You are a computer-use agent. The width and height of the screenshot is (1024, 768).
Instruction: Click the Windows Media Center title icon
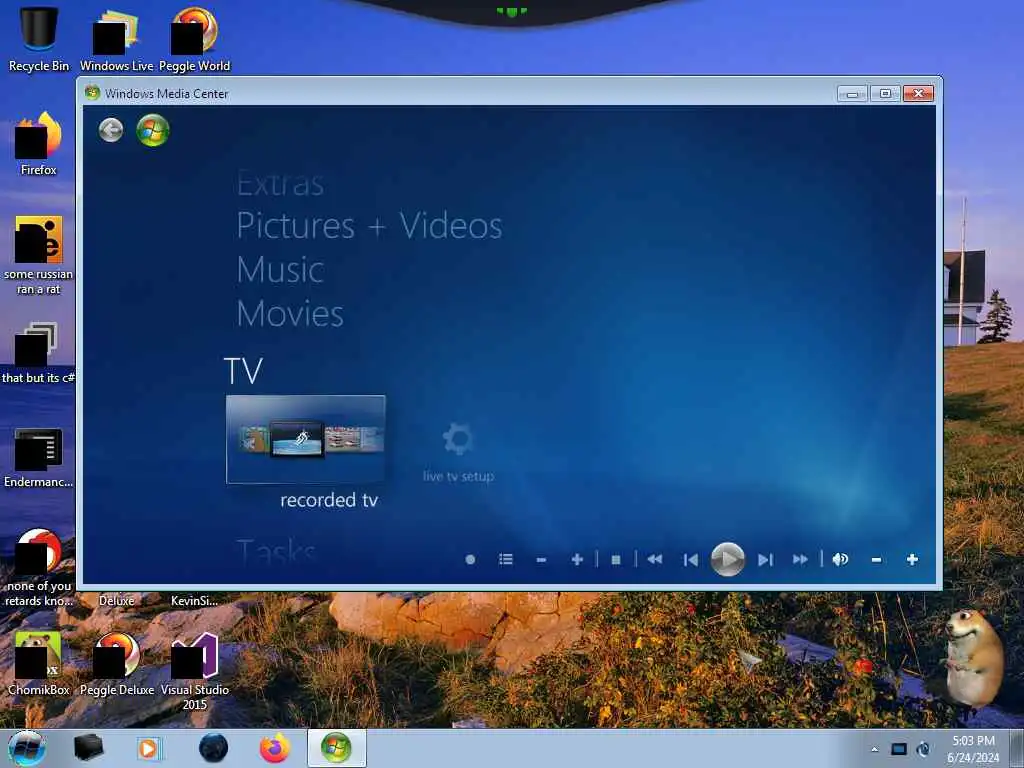[x=93, y=93]
